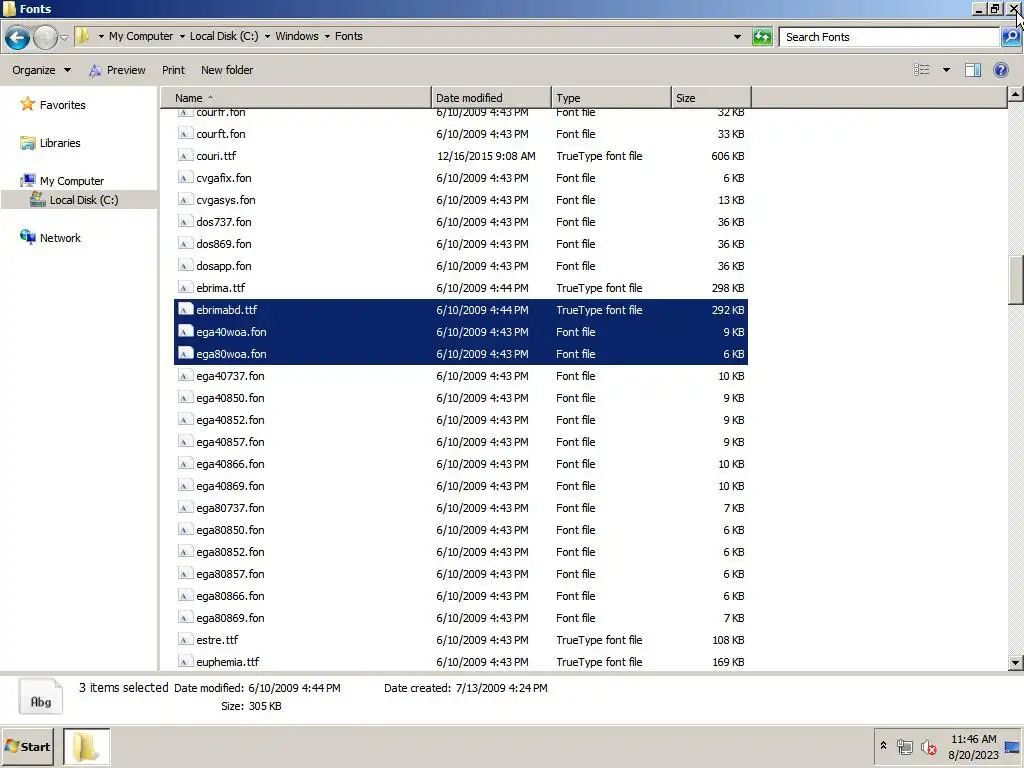Viewport: 1024px width, 768px height.
Task: Expand dropdown arrow after My Computer breadcrumb
Action: click(x=182, y=37)
